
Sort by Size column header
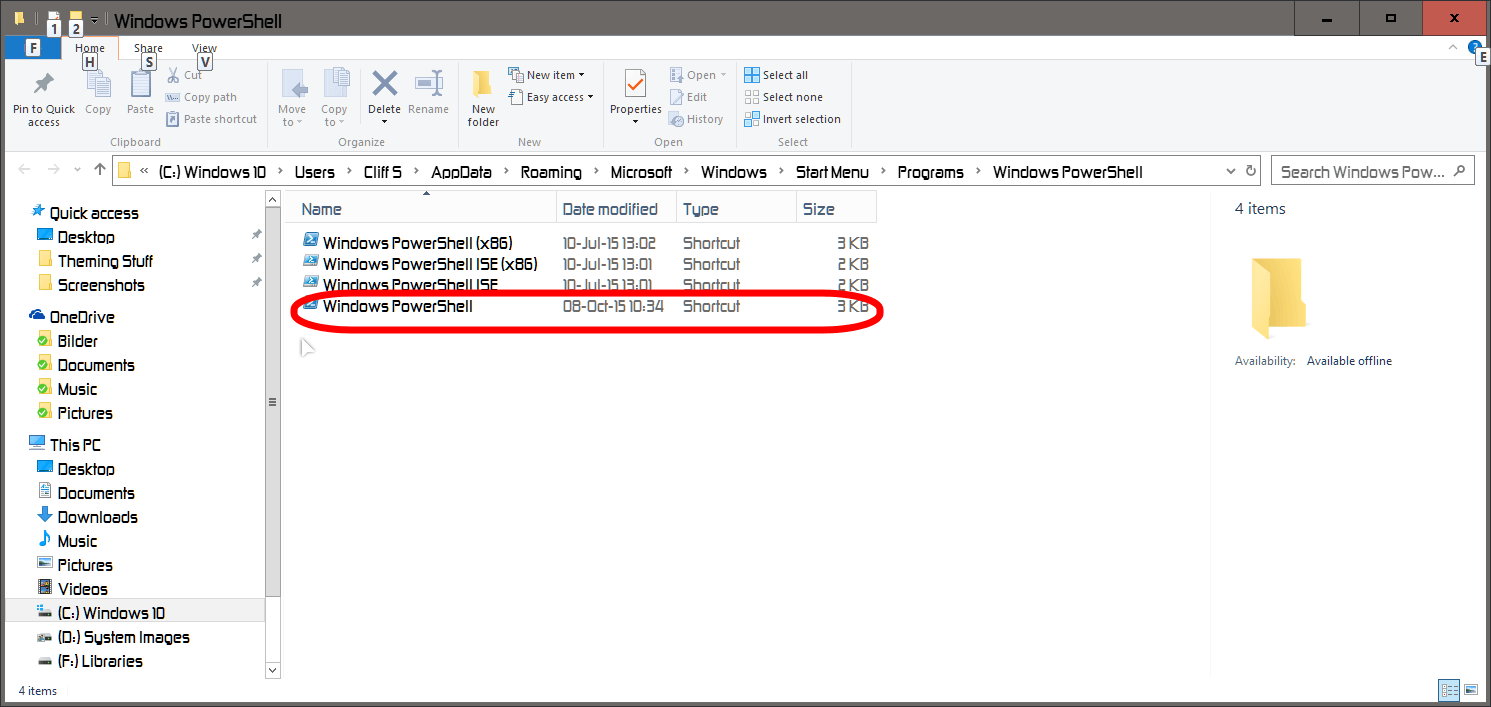point(836,209)
